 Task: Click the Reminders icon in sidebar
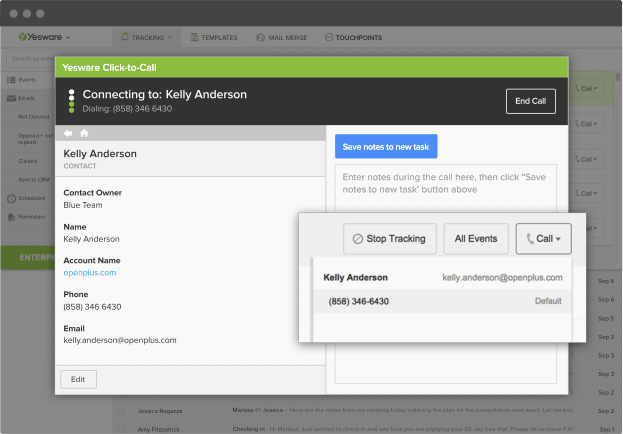point(12,217)
